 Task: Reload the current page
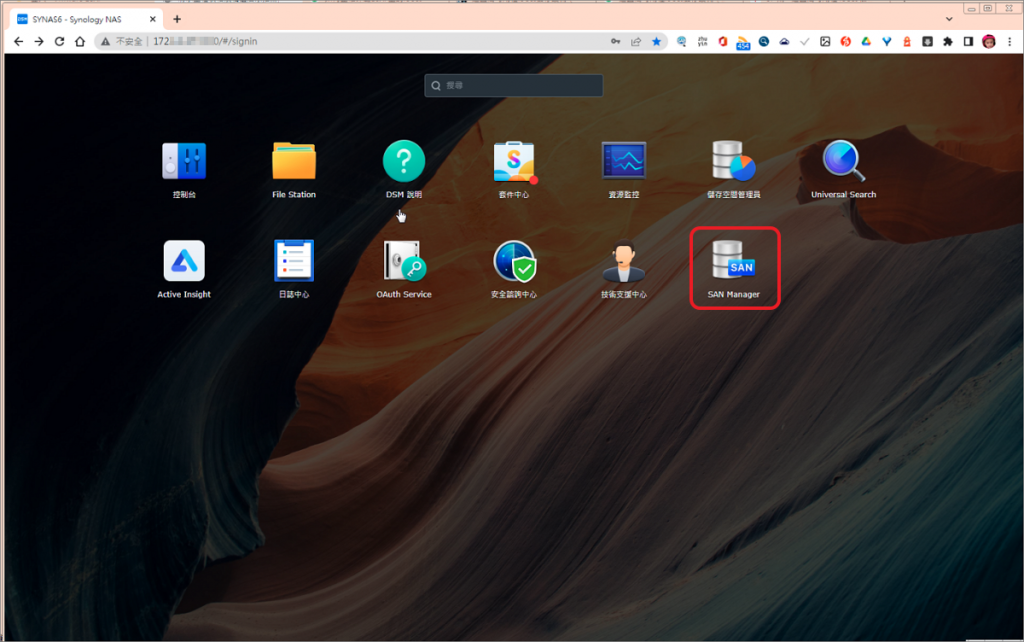pos(59,41)
